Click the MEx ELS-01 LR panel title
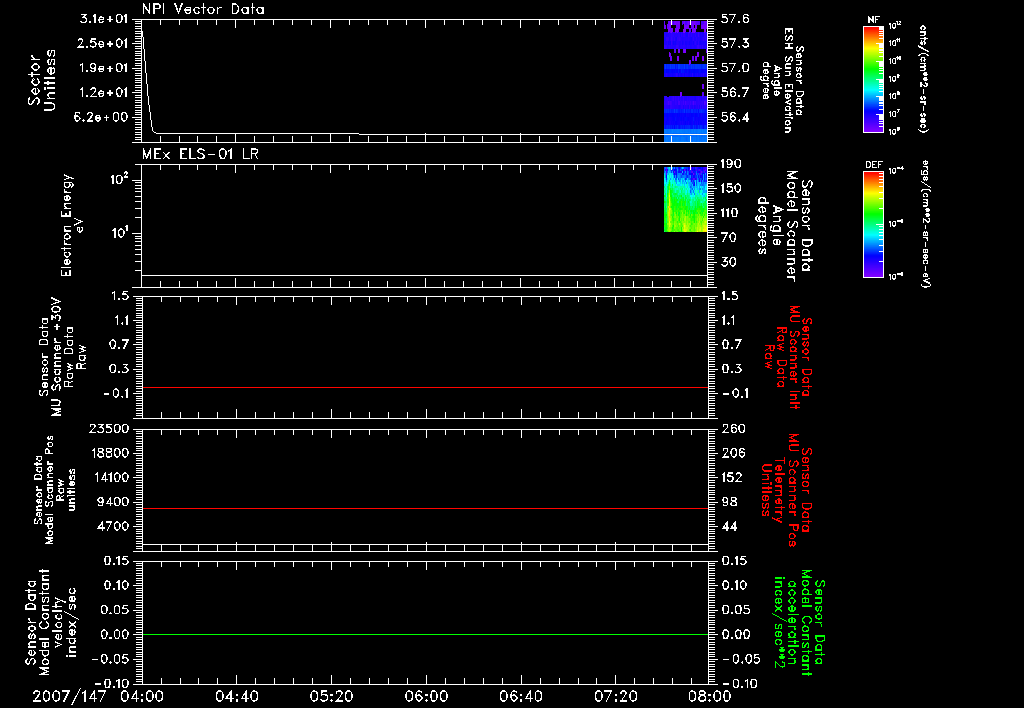The image size is (1024, 708). point(200,154)
